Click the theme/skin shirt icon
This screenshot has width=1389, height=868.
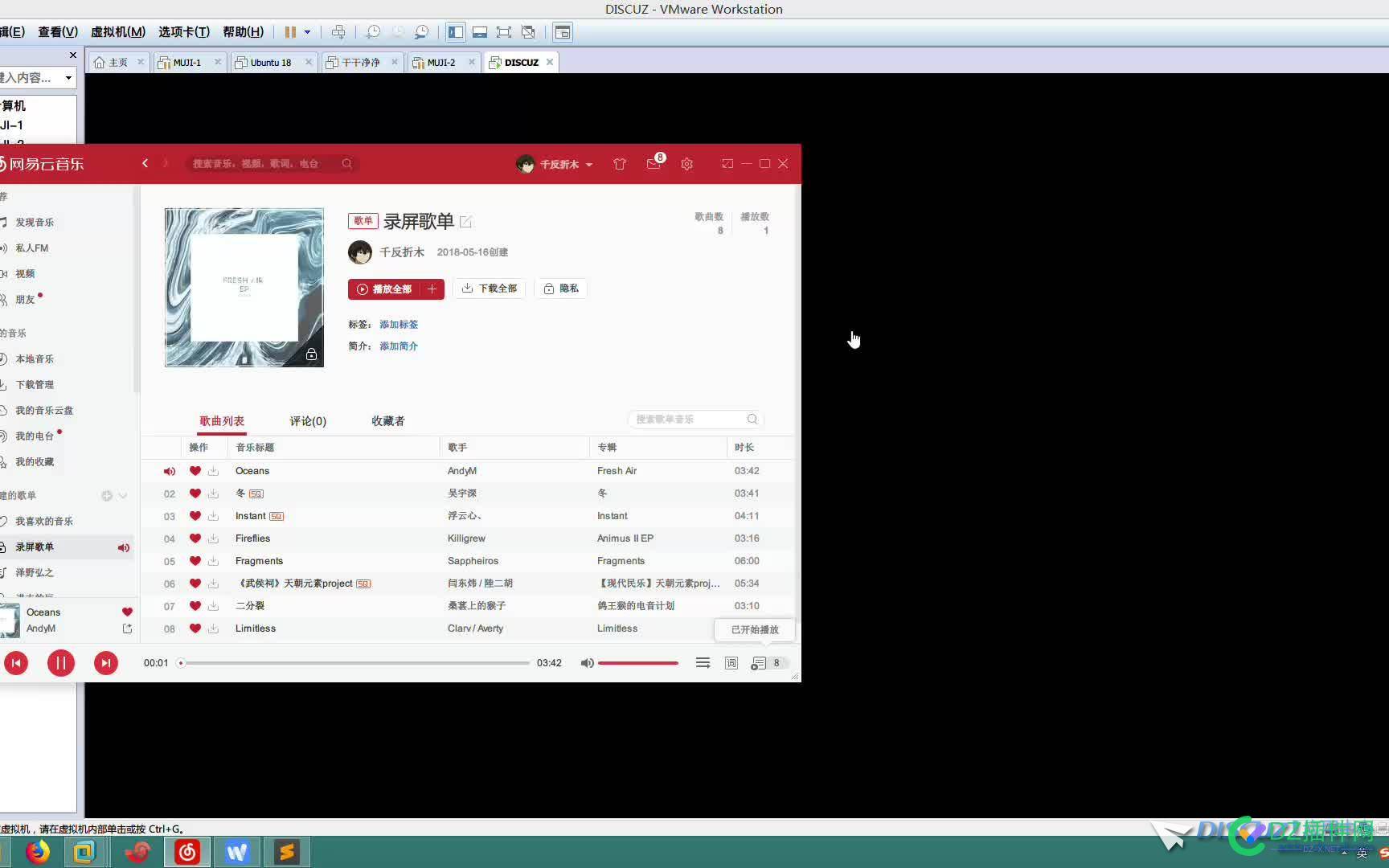tap(620, 164)
